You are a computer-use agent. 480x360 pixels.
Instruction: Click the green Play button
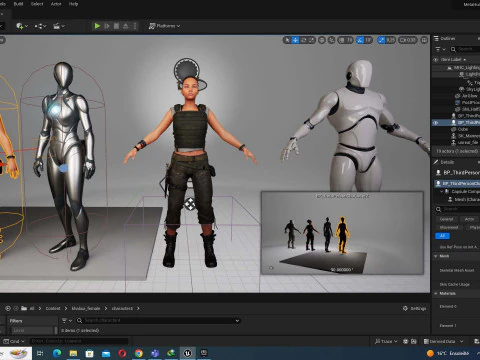(97, 26)
